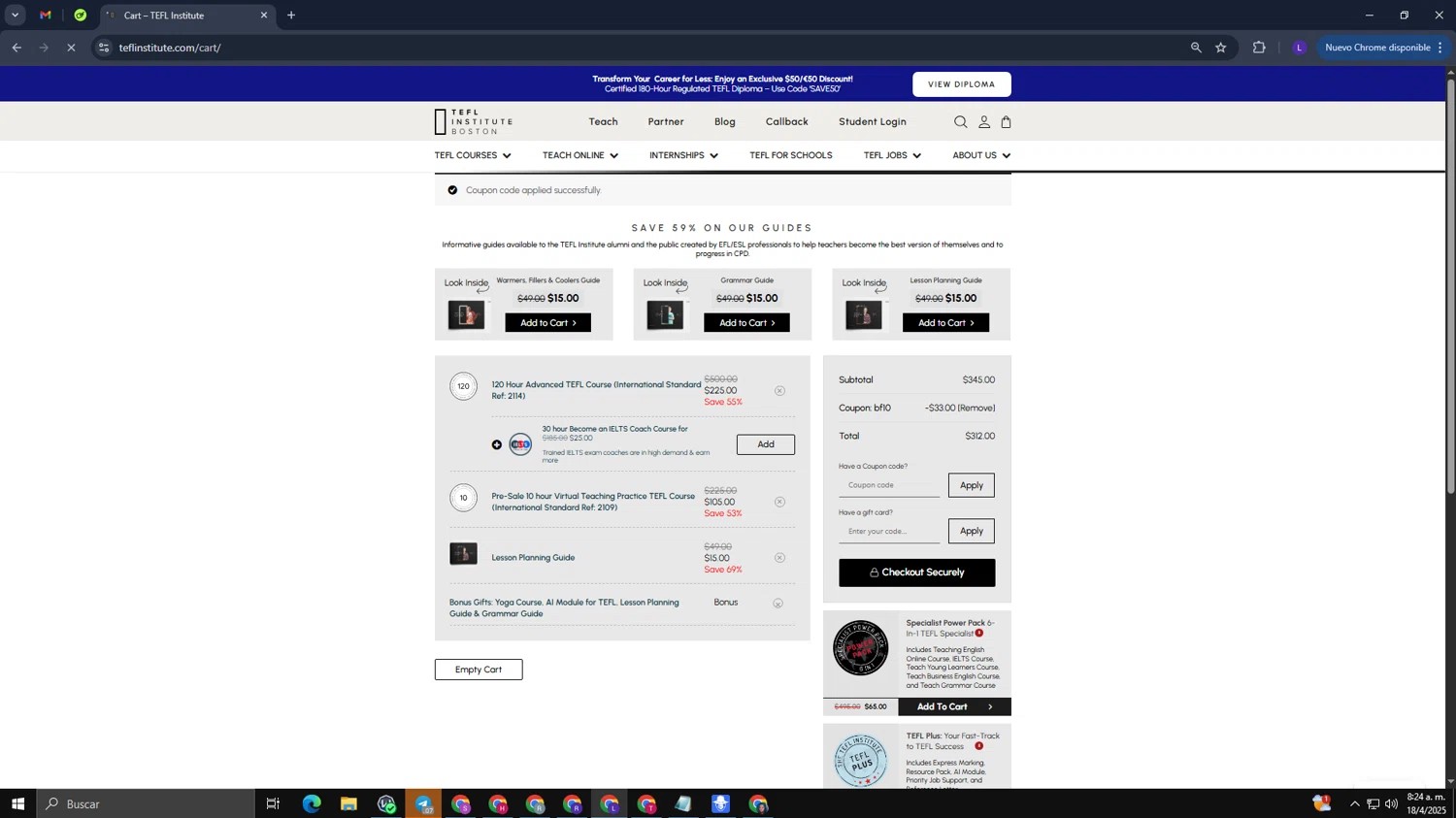Click Checkout Securely button
The width and height of the screenshot is (1456, 818).
[917, 573]
